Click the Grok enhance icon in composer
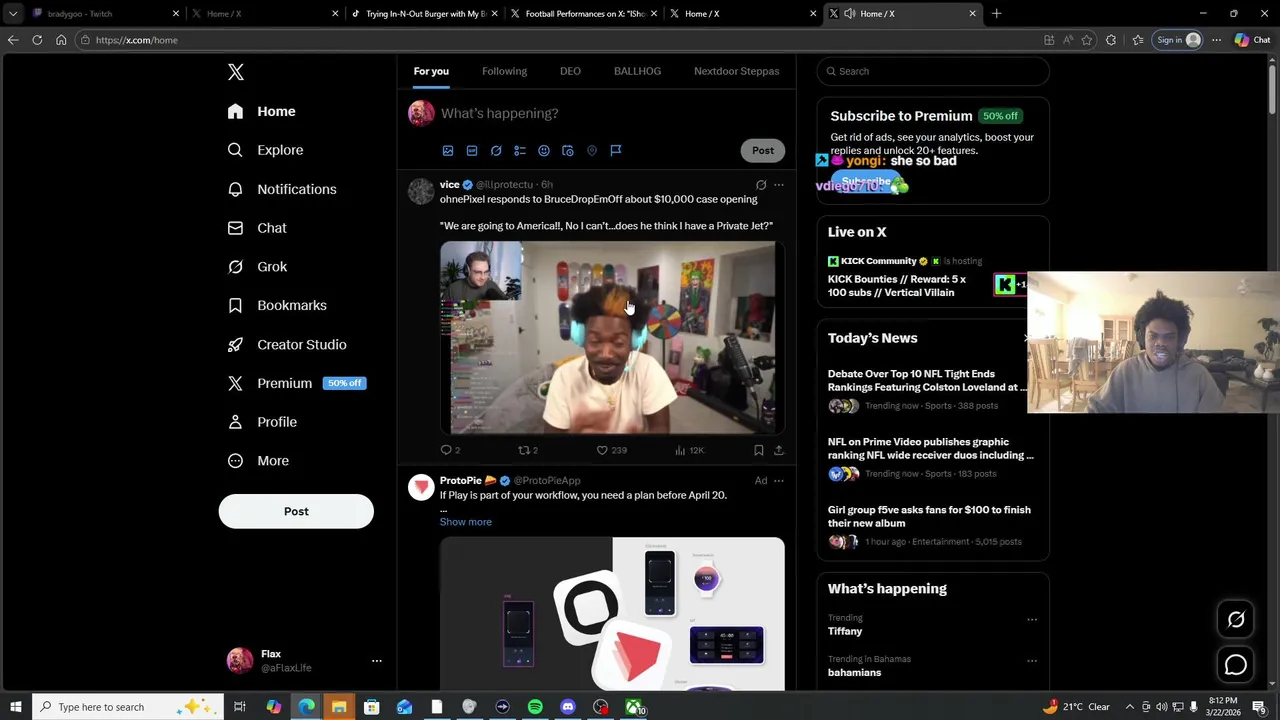 pos(496,151)
